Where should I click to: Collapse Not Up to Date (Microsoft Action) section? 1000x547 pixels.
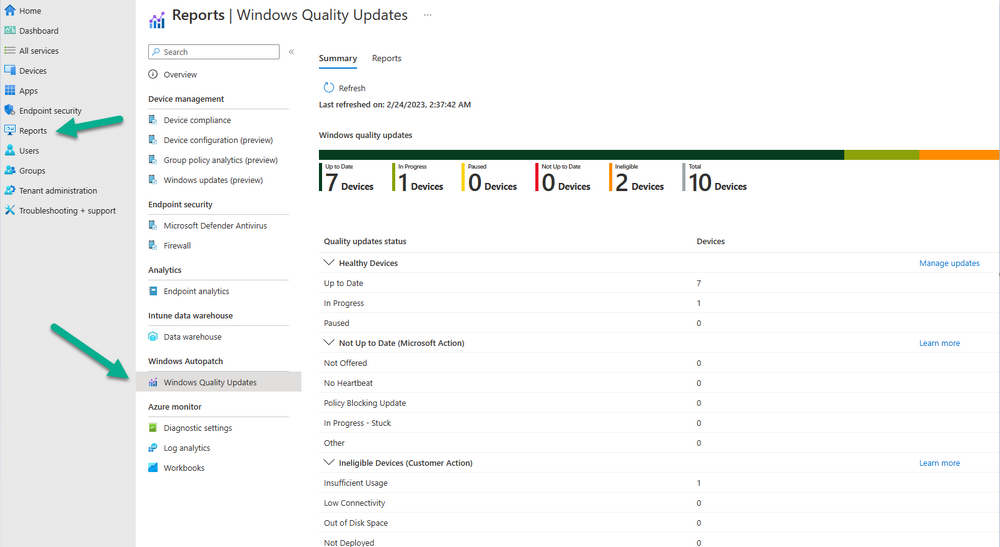[x=329, y=342]
